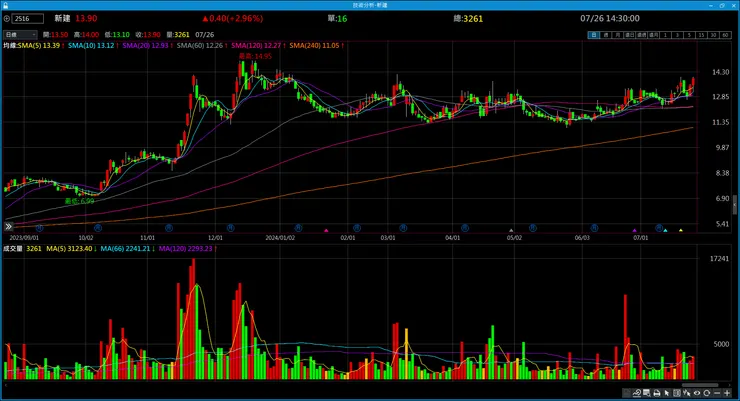Select the 還日 adjusted daily tab
This screenshot has width=740, height=401.
(630, 35)
